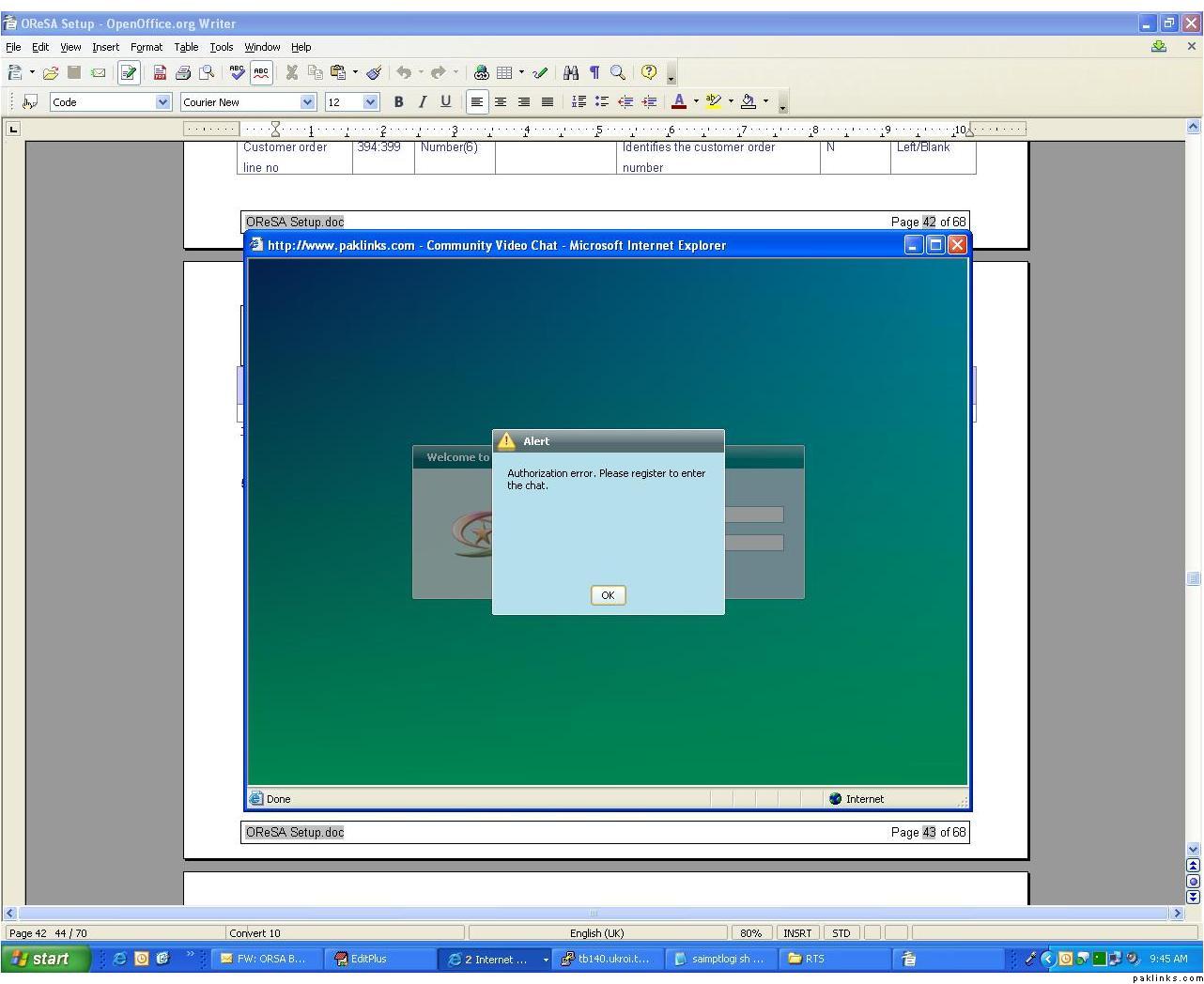Screen dimensions: 1204x984
Task: Run the Spelling and Grammar check
Action: pos(238,72)
